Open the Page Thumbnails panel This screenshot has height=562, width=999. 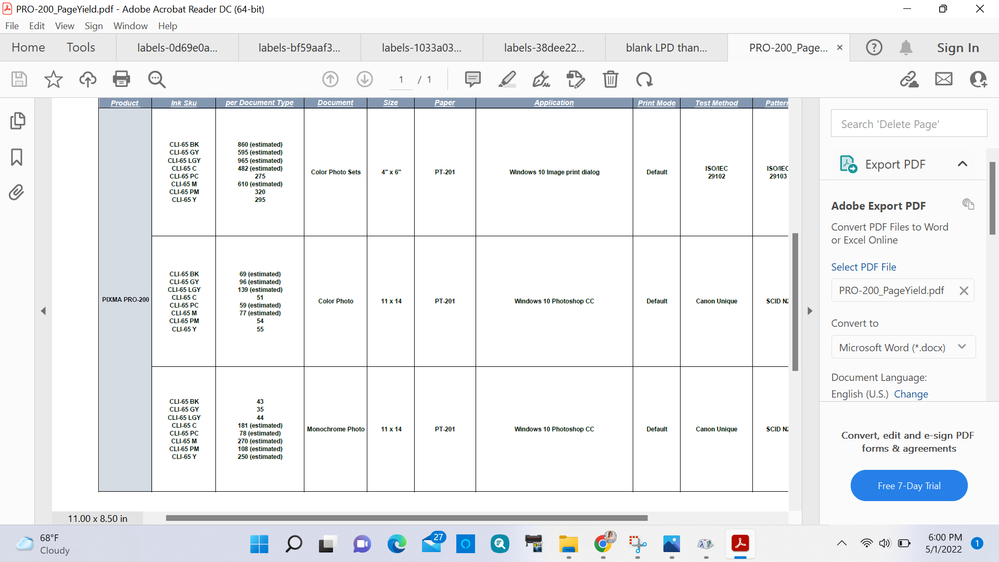pos(18,121)
